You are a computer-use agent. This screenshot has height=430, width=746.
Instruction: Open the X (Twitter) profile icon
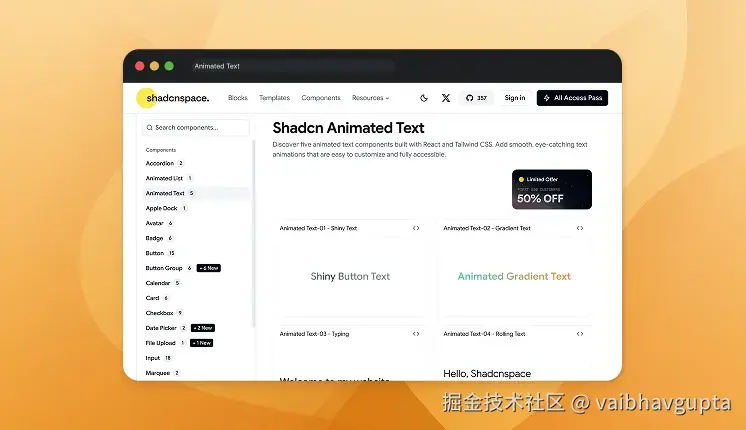tap(446, 98)
